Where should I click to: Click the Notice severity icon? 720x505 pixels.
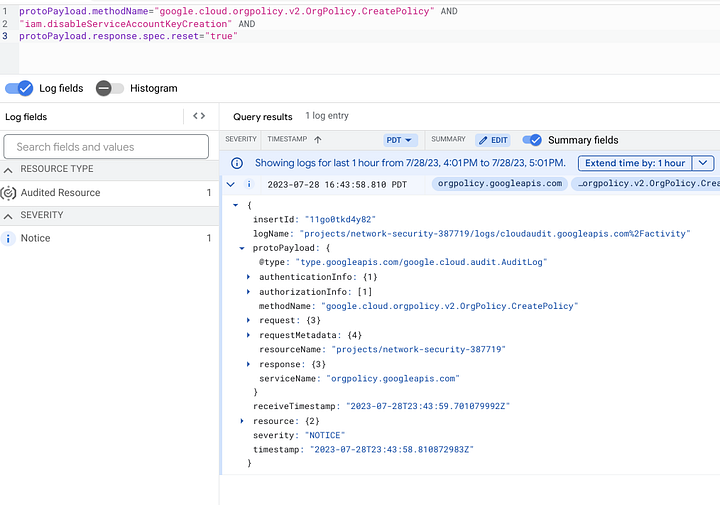9,238
